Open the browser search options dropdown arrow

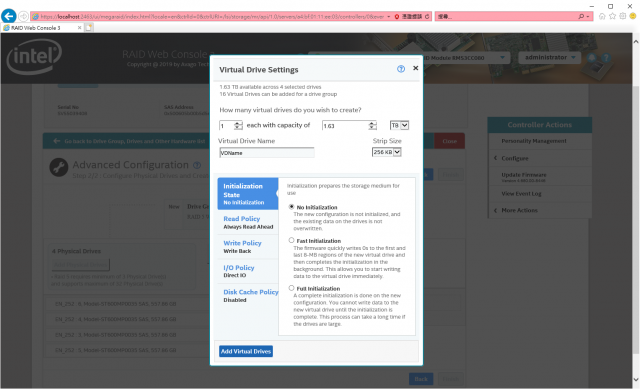pos(588,16)
